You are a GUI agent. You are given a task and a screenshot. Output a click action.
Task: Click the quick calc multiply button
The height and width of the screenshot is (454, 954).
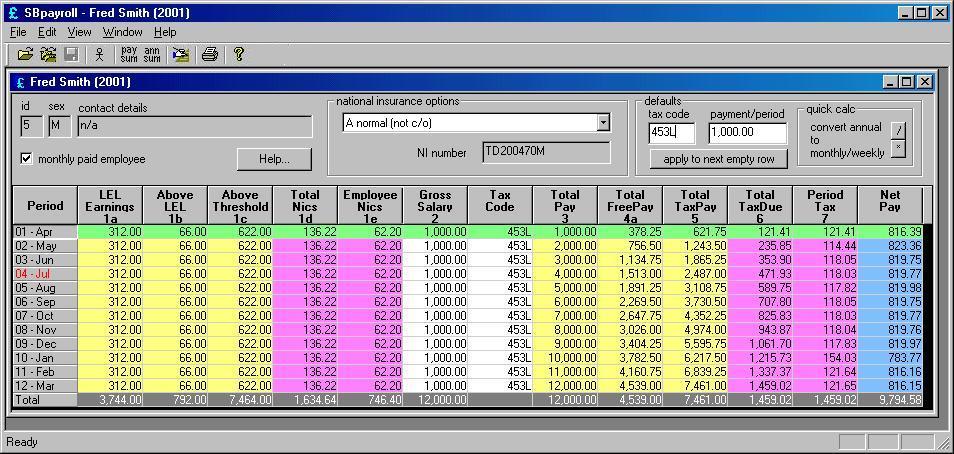(898, 148)
